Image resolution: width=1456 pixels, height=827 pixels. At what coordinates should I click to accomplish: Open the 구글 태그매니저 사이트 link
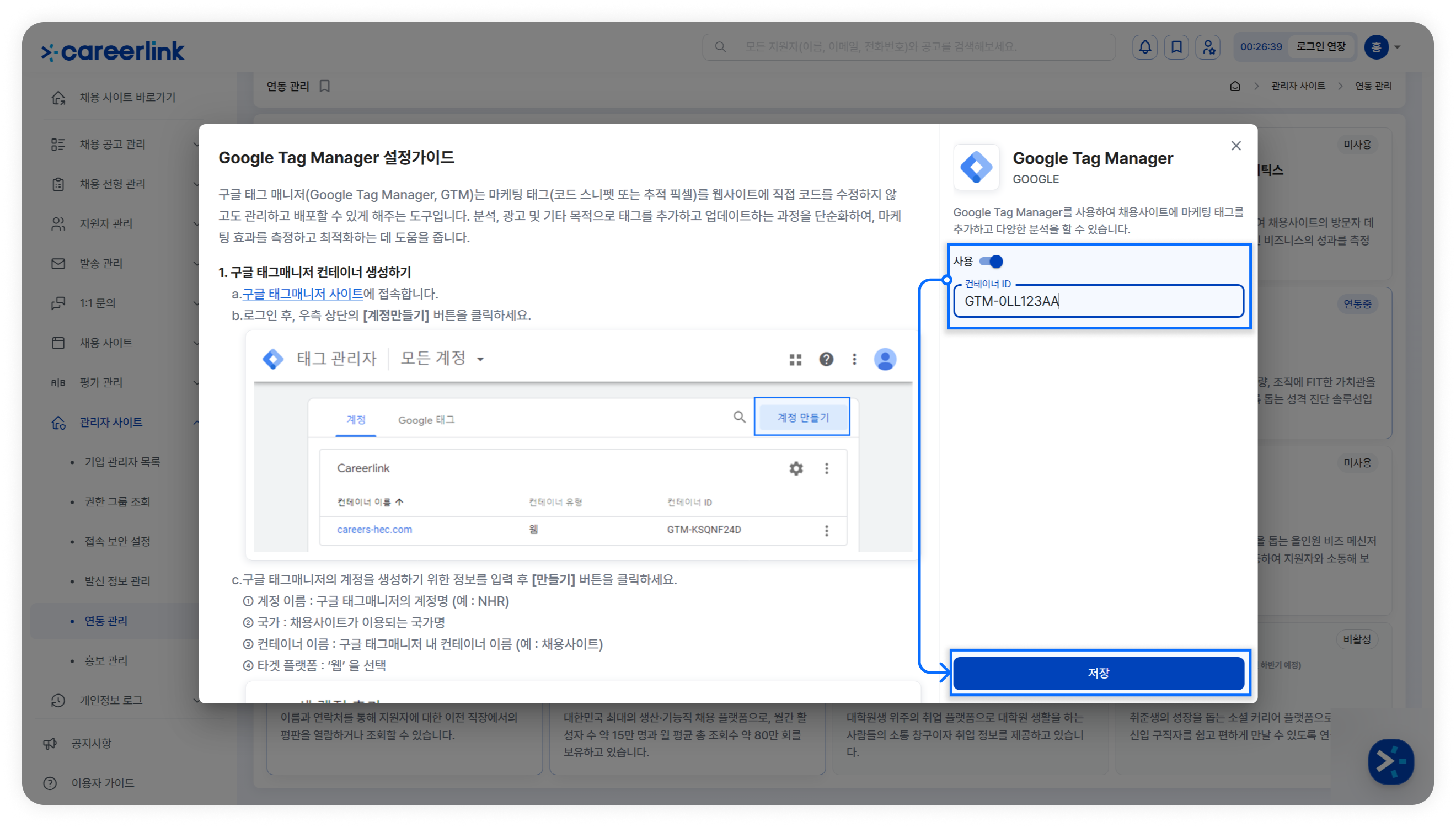click(x=303, y=294)
